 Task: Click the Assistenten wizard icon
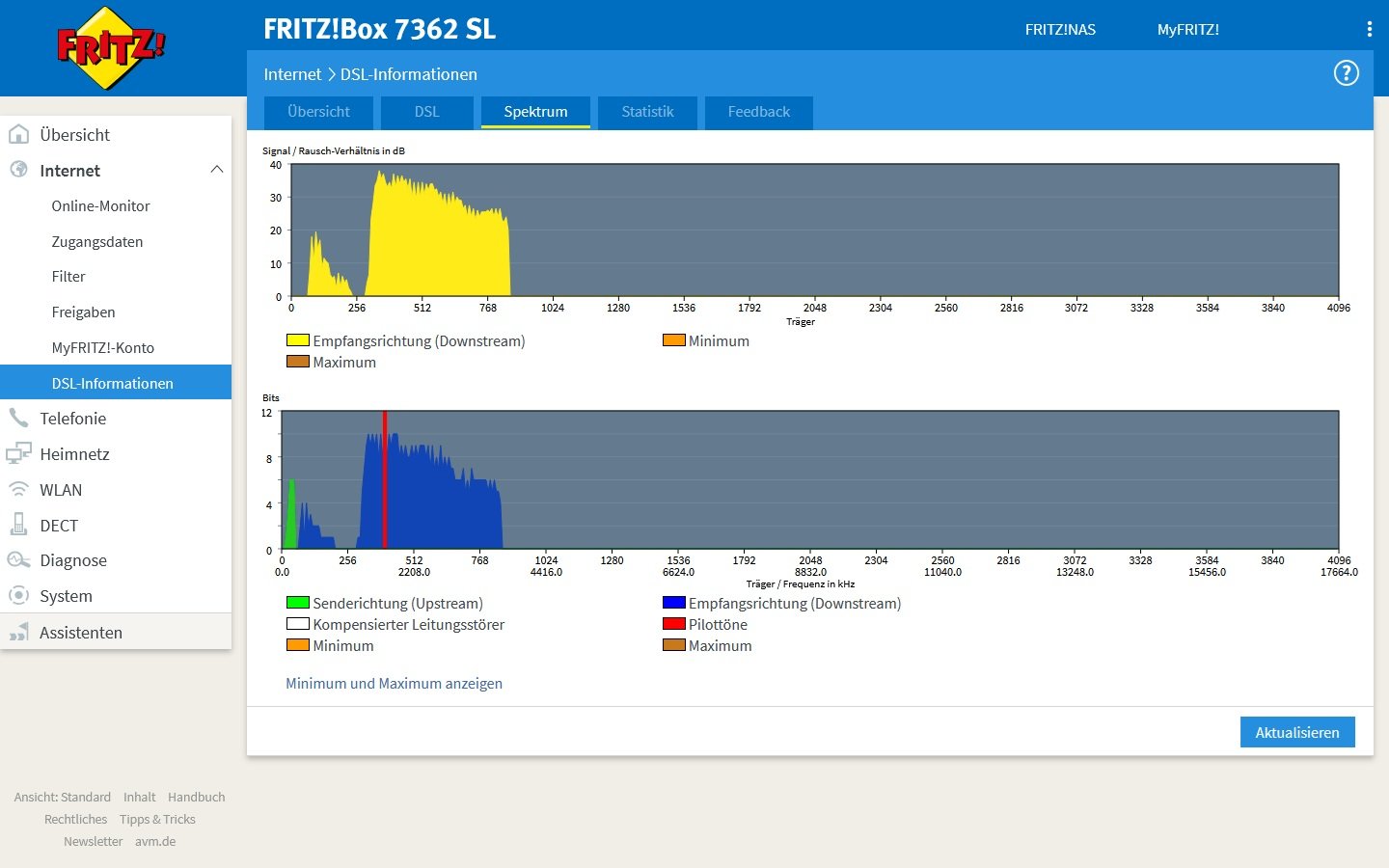[x=18, y=632]
